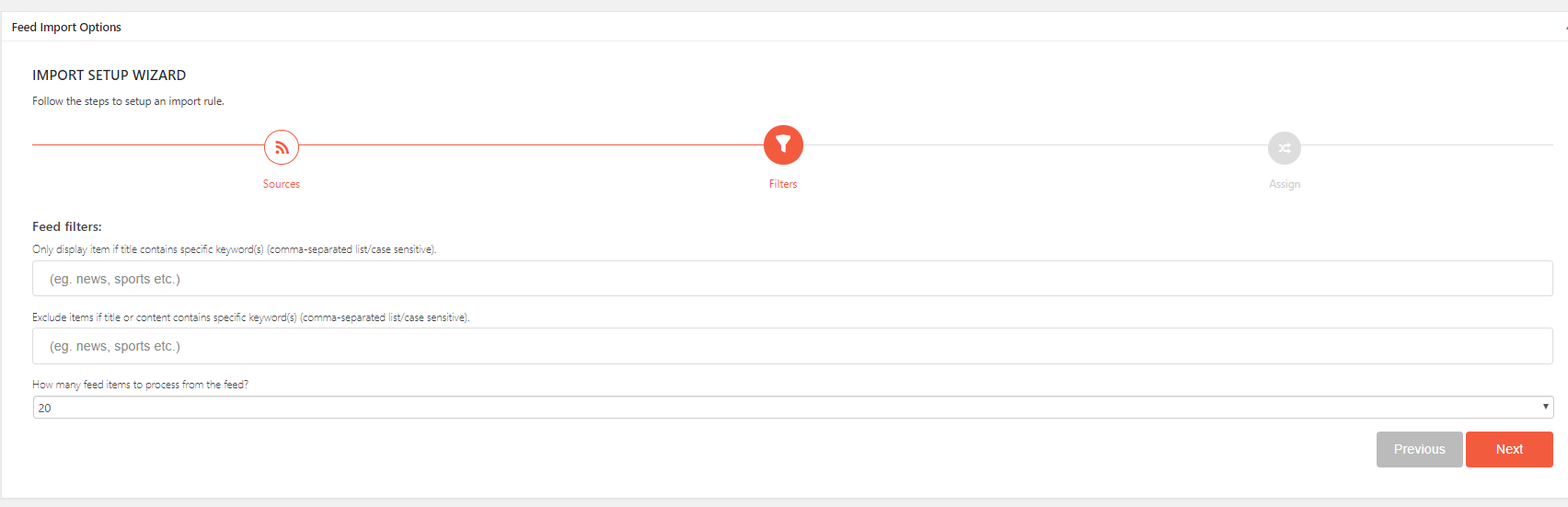This screenshot has width=1568, height=507.
Task: Click the Feed Import Options panel header
Action: click(66, 27)
